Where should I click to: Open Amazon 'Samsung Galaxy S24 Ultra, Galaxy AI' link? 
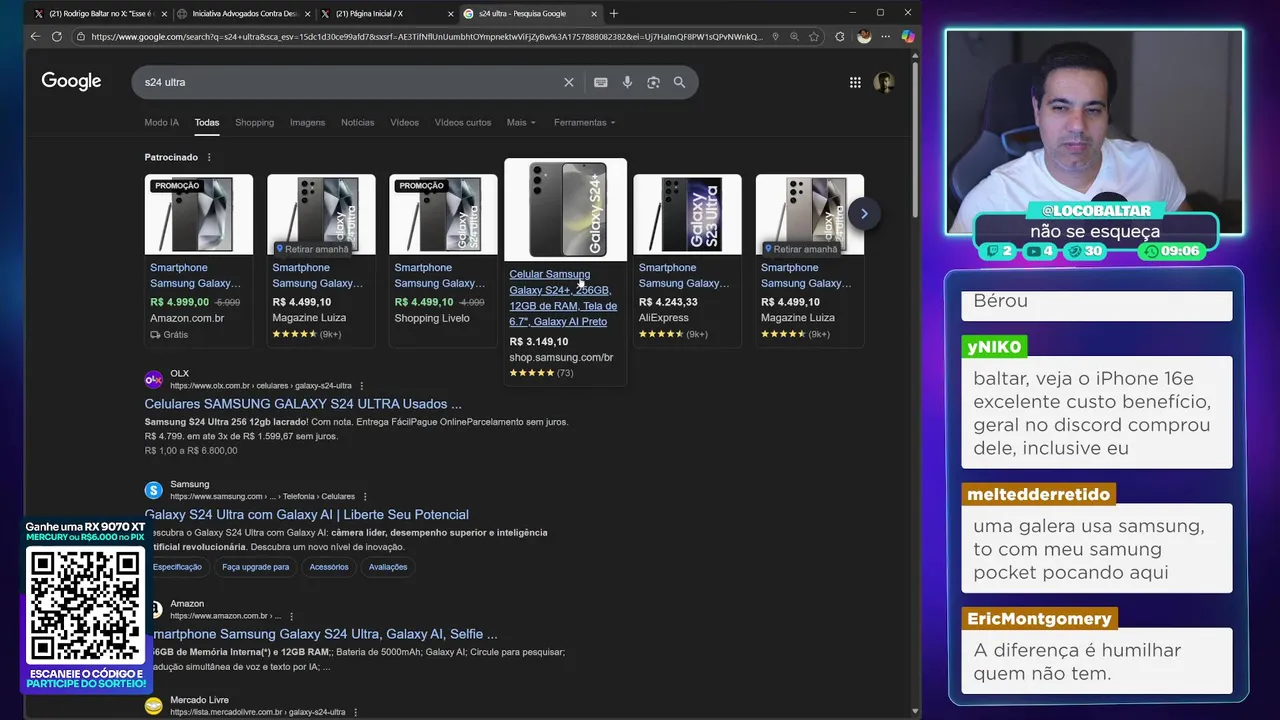click(x=321, y=634)
